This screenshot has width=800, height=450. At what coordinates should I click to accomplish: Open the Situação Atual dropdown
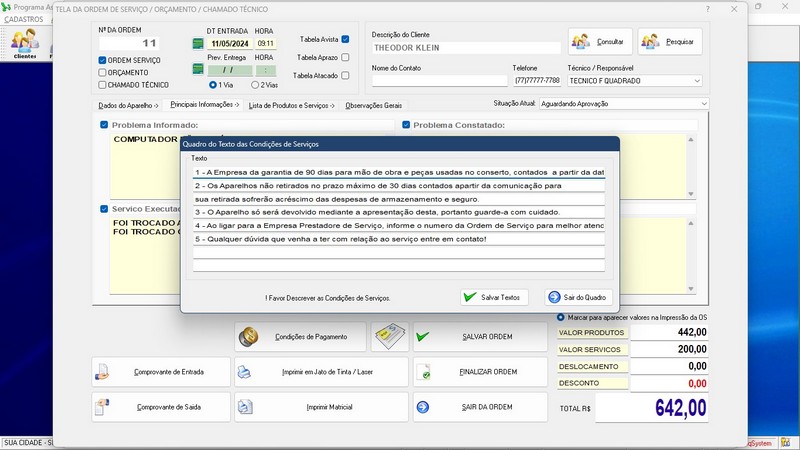[x=703, y=104]
